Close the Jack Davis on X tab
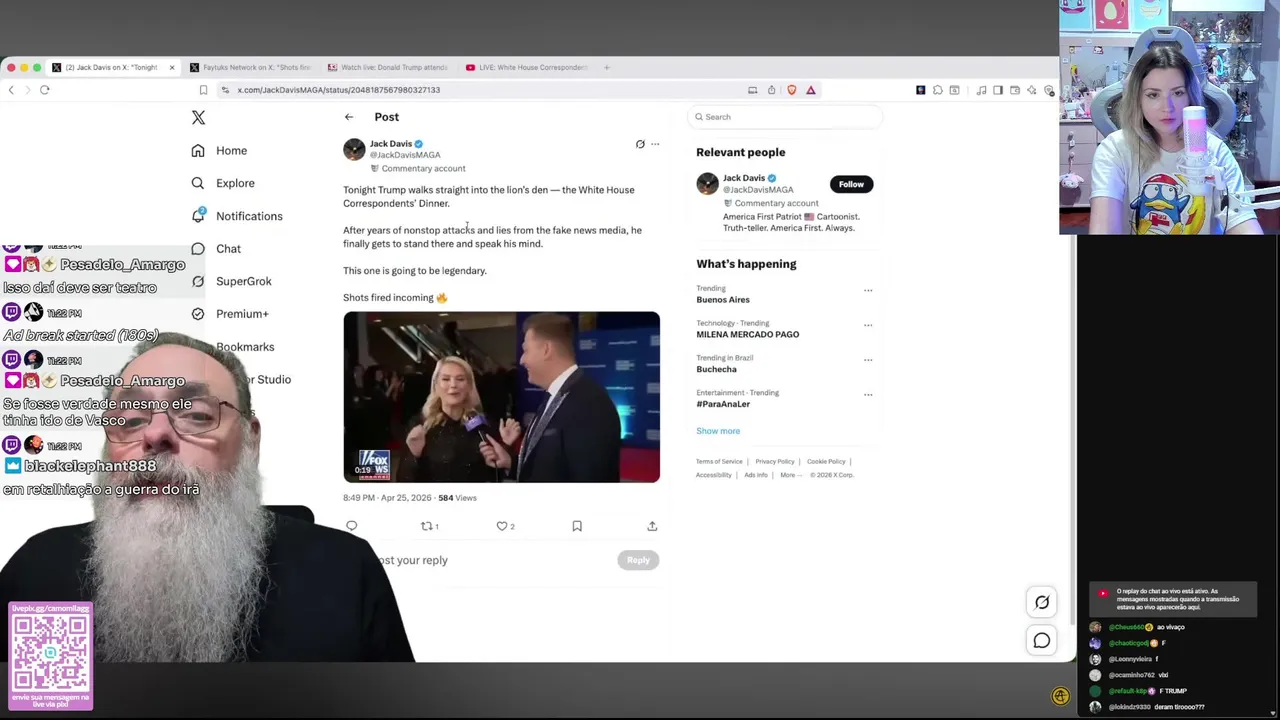Image resolution: width=1280 pixels, height=720 pixels. click(x=171, y=67)
